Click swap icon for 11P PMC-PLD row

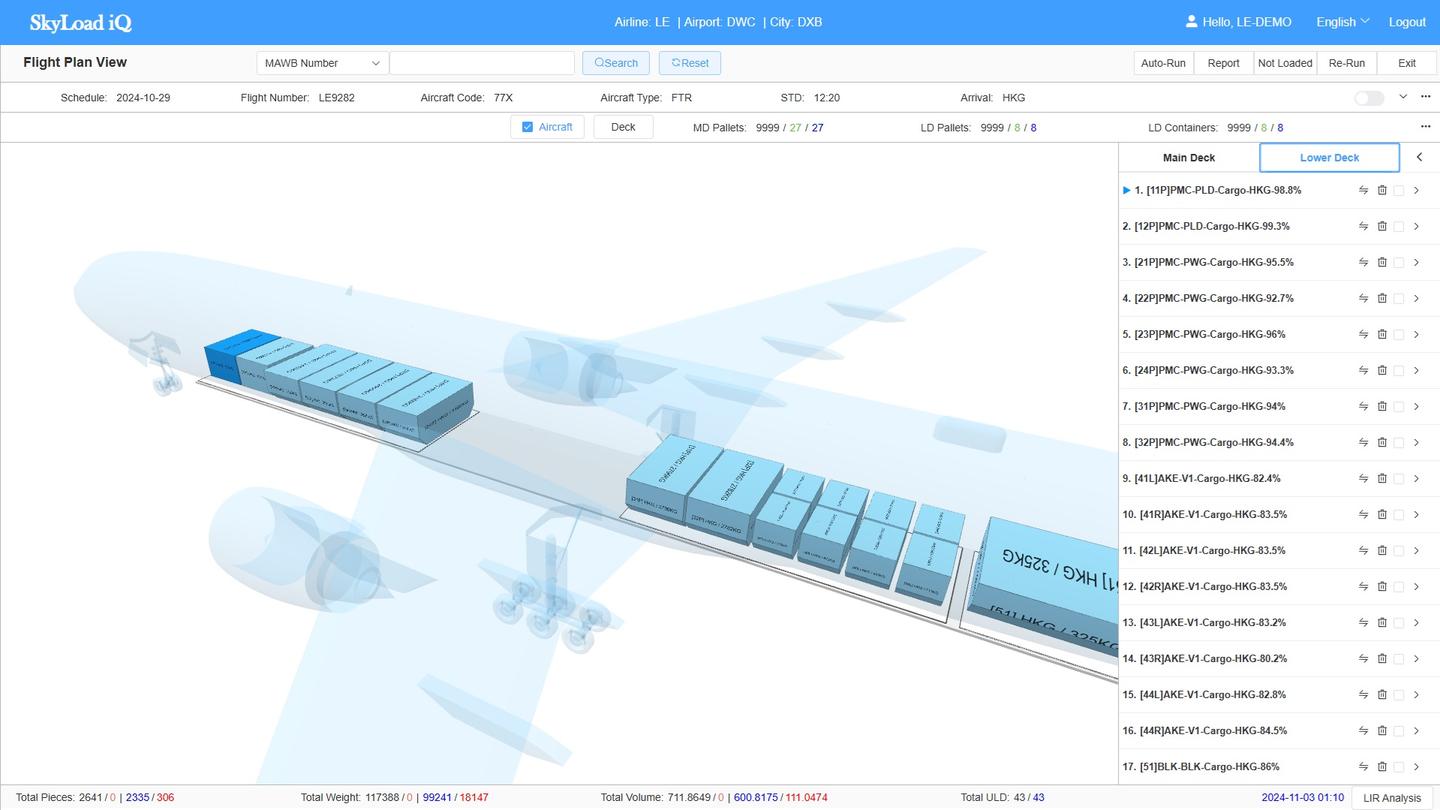[1363, 190]
